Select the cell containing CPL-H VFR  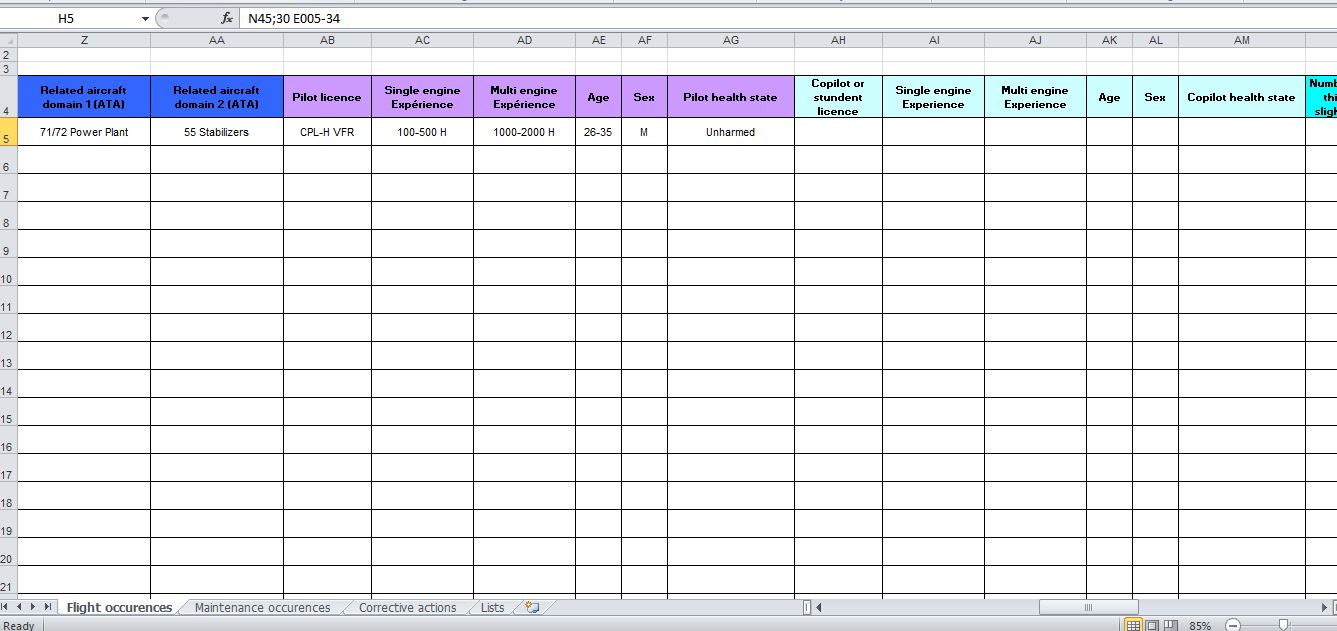pos(327,132)
